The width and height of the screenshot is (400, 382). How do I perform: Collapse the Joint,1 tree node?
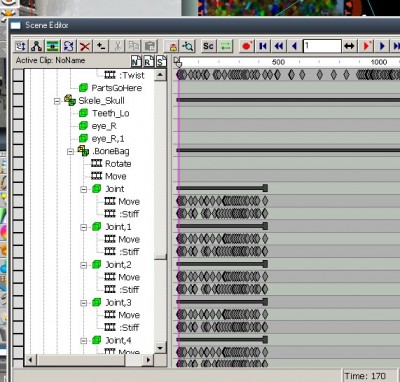84,227
